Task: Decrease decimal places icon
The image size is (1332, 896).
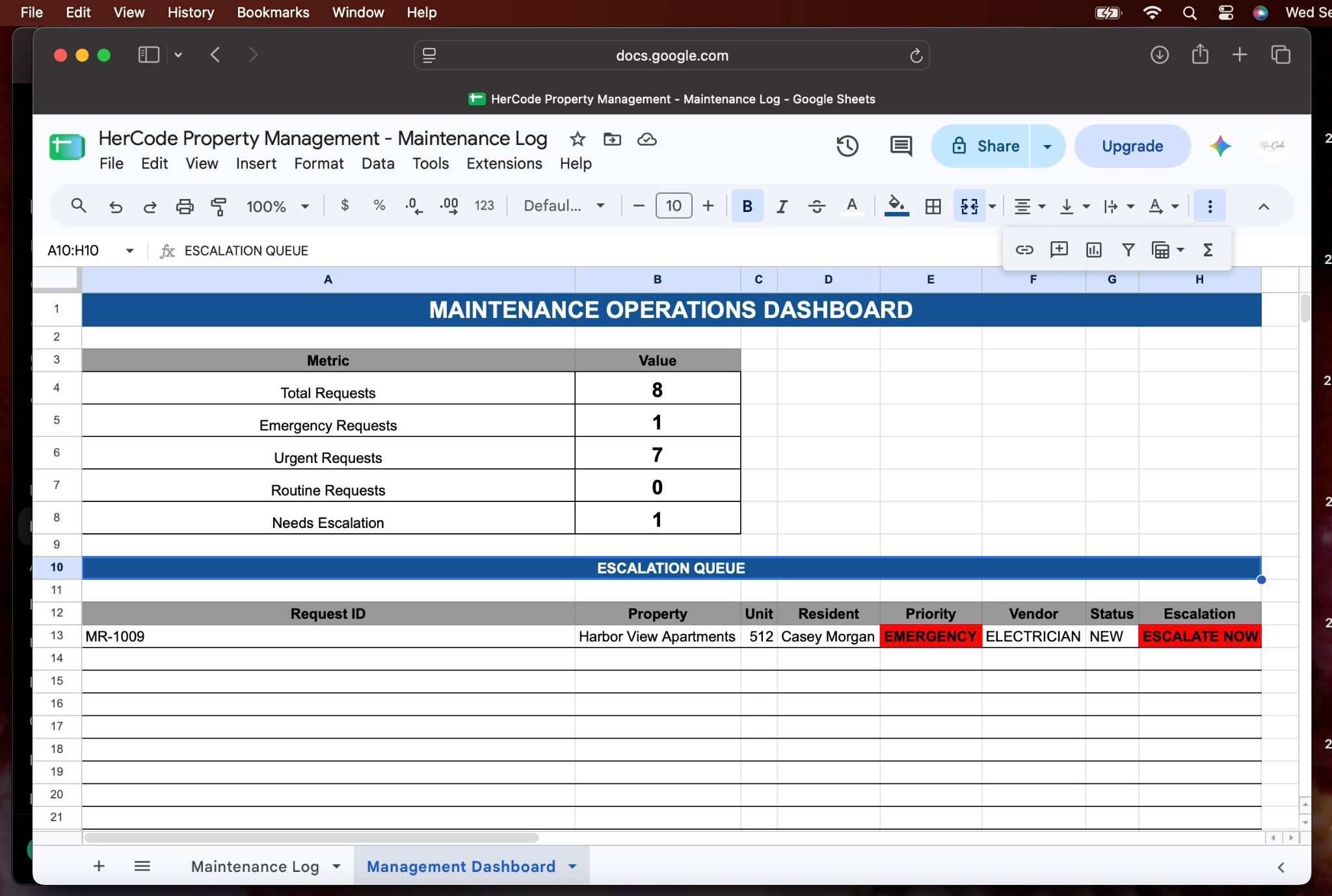Action: (x=414, y=206)
